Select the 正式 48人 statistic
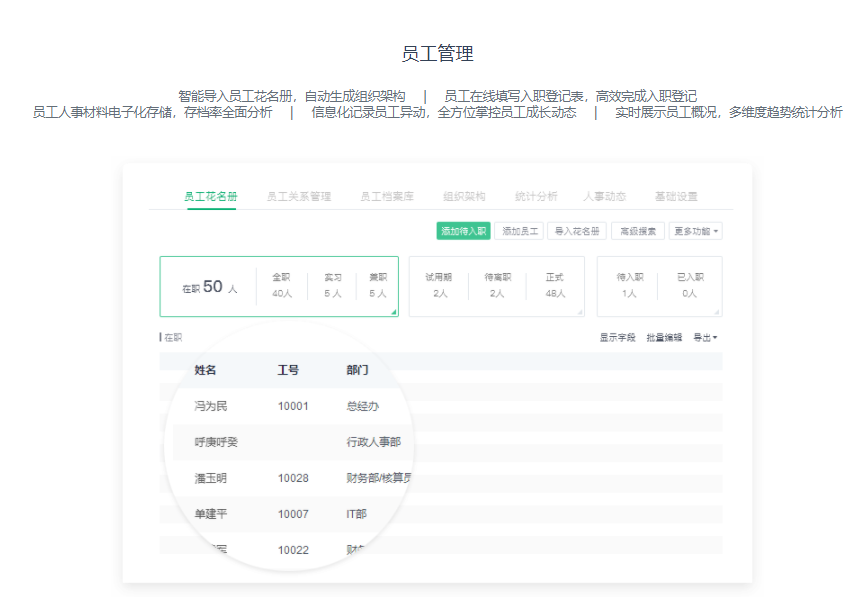This screenshot has width=853, height=597. point(555,286)
